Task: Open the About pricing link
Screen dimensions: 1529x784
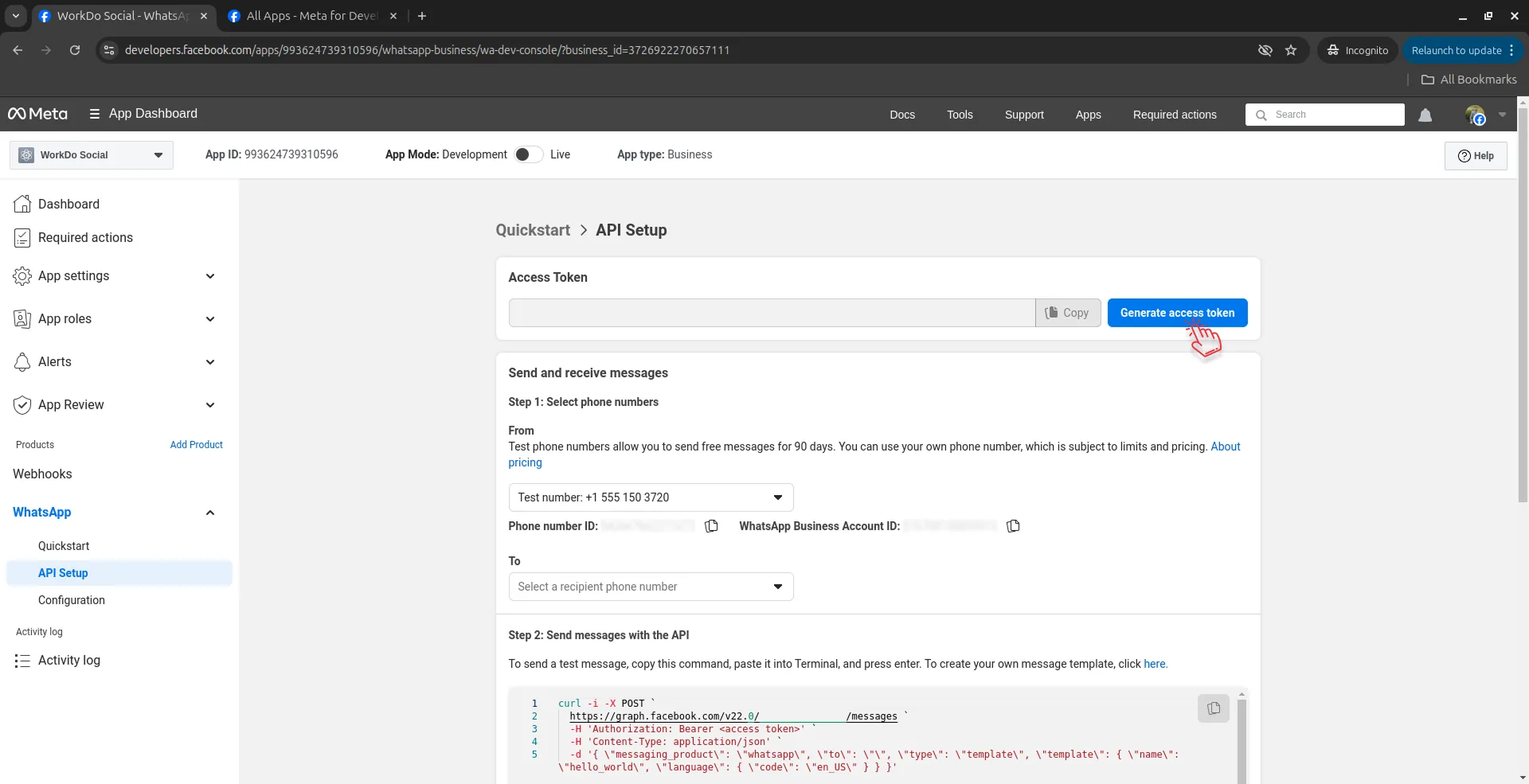Action: point(1225,447)
